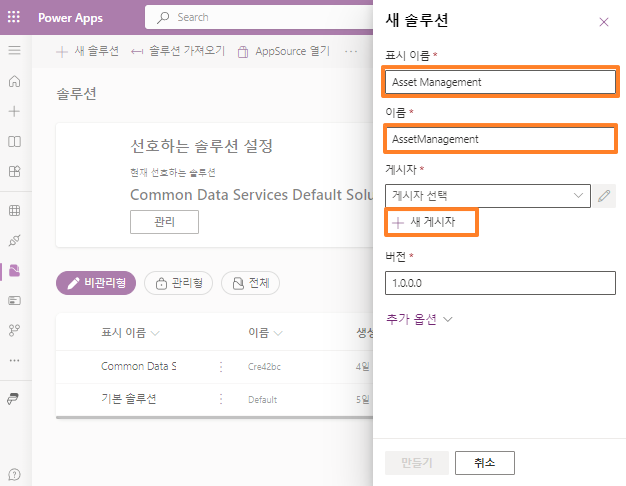Go to Home in left sidebar
The height and width of the screenshot is (486, 626).
14,81
